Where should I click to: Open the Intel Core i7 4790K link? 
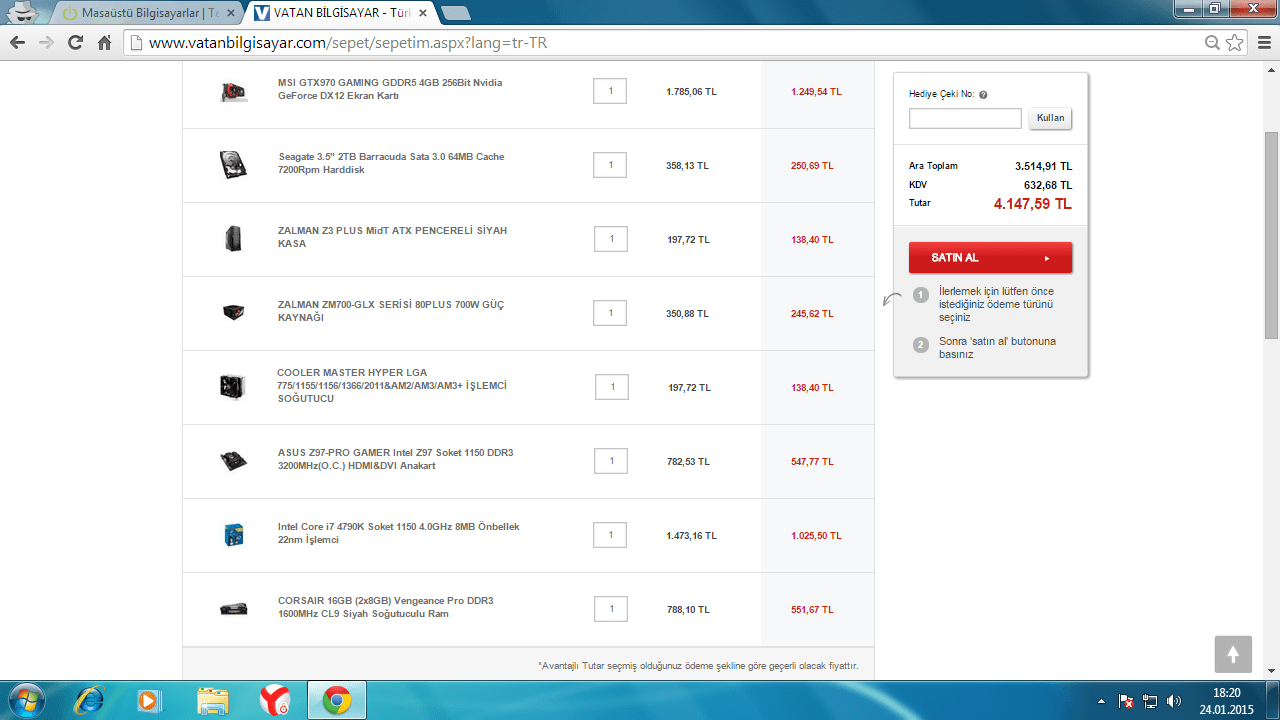pos(399,533)
